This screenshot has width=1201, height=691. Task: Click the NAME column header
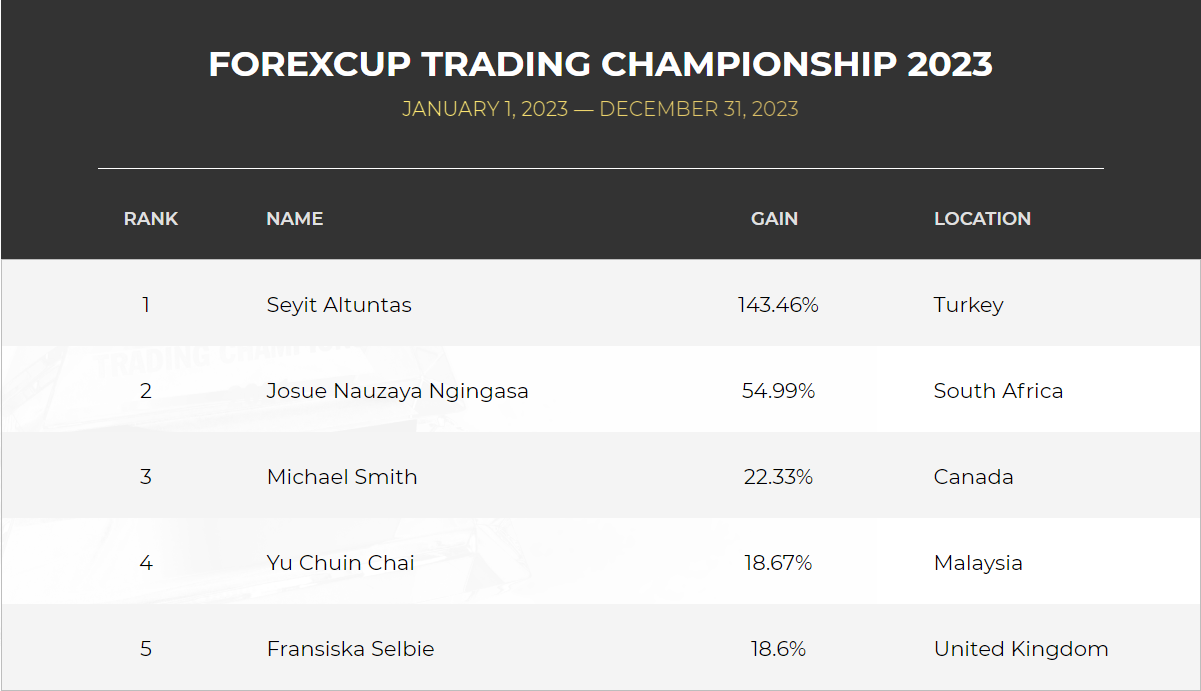tap(295, 218)
